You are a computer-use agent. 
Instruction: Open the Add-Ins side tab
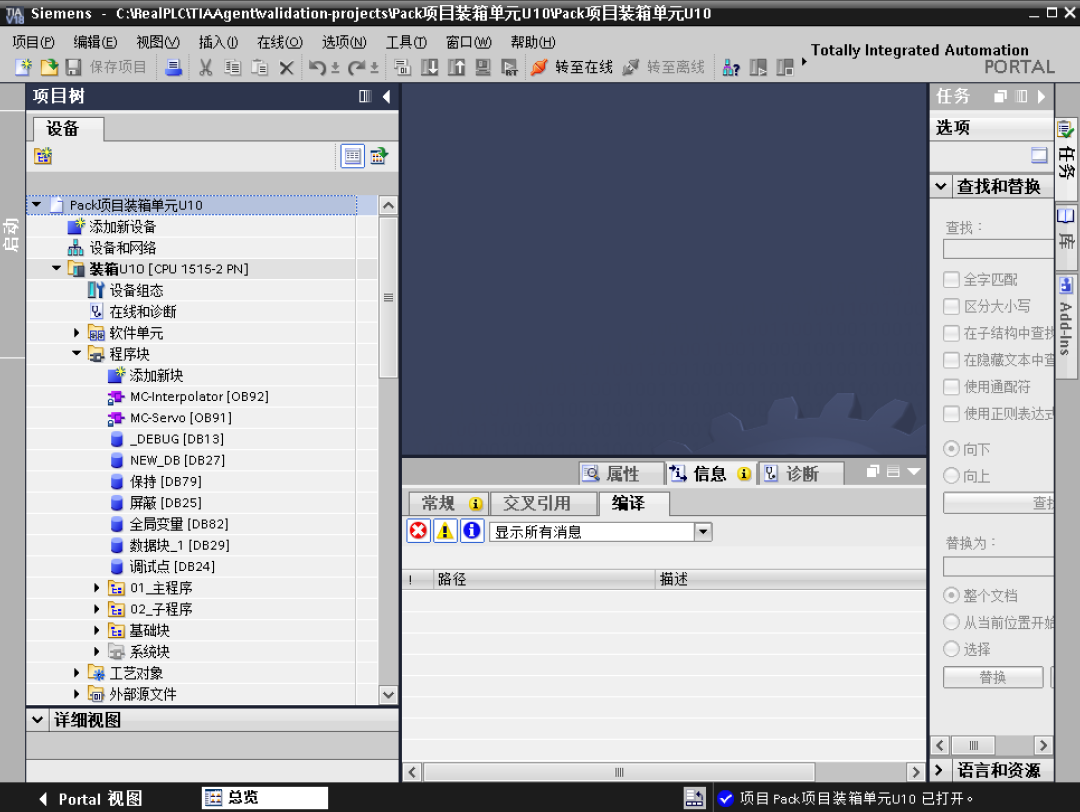click(1066, 324)
